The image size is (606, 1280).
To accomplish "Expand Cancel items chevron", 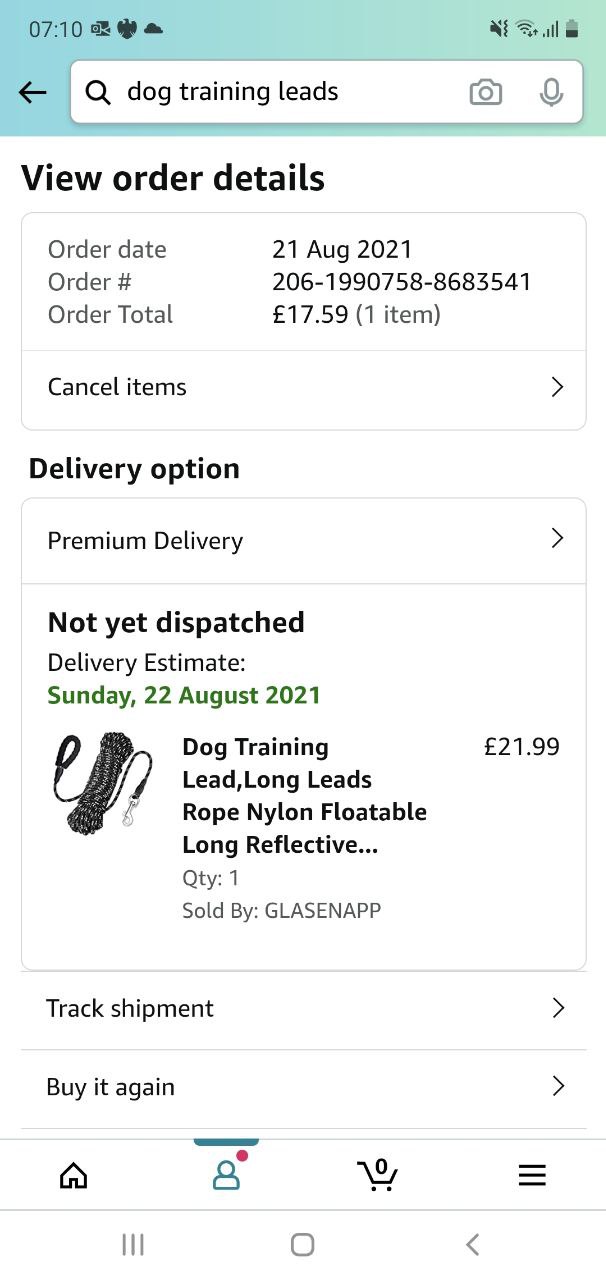I will pos(558,387).
